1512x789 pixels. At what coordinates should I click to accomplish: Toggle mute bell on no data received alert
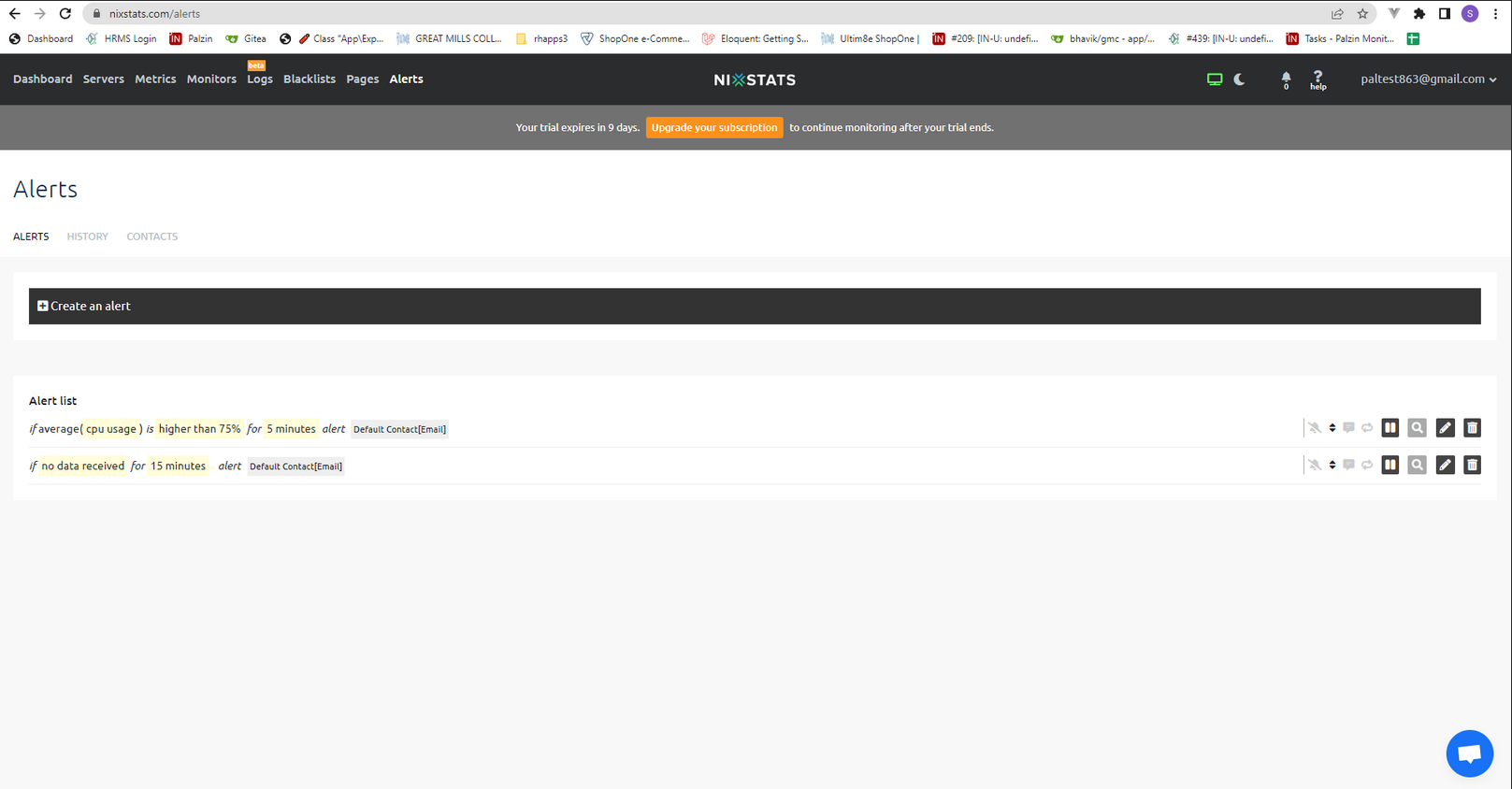click(x=1315, y=465)
